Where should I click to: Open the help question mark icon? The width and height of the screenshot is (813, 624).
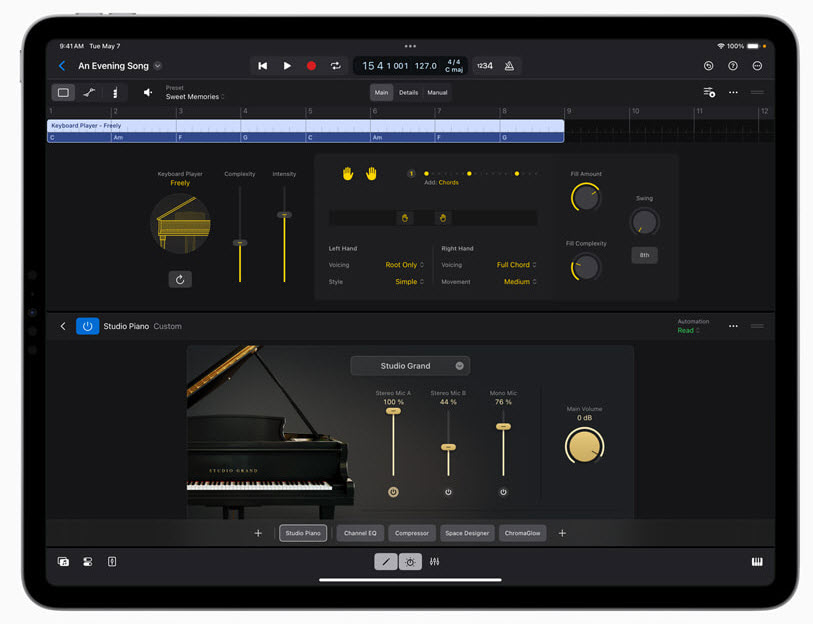tap(733, 66)
